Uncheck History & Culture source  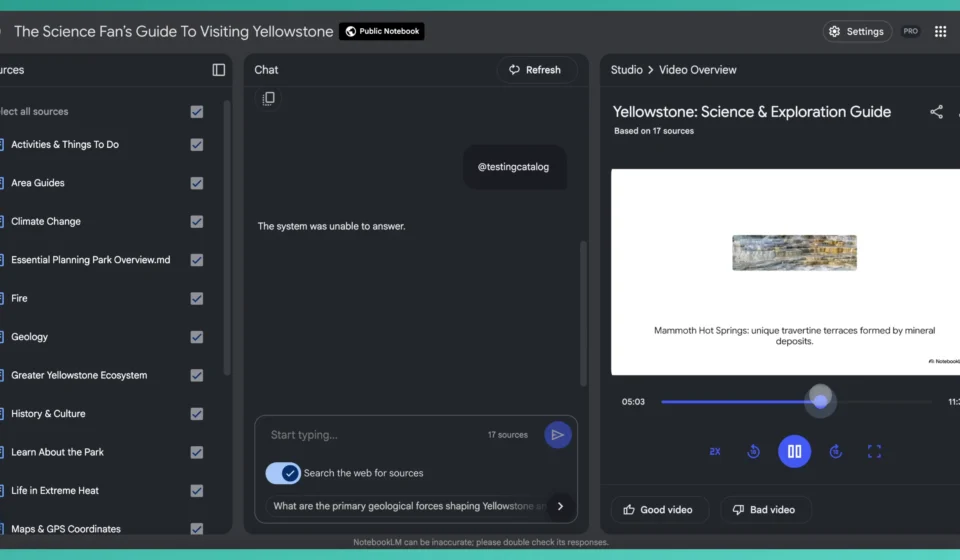[x=197, y=414]
